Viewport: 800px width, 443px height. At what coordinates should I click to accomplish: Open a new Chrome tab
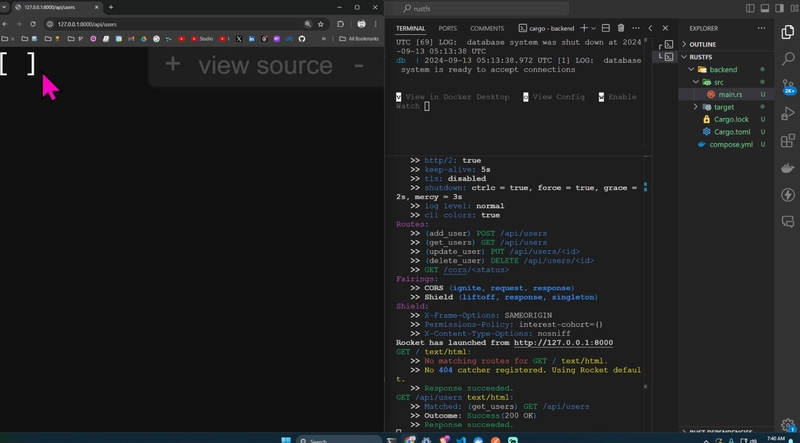pos(111,7)
